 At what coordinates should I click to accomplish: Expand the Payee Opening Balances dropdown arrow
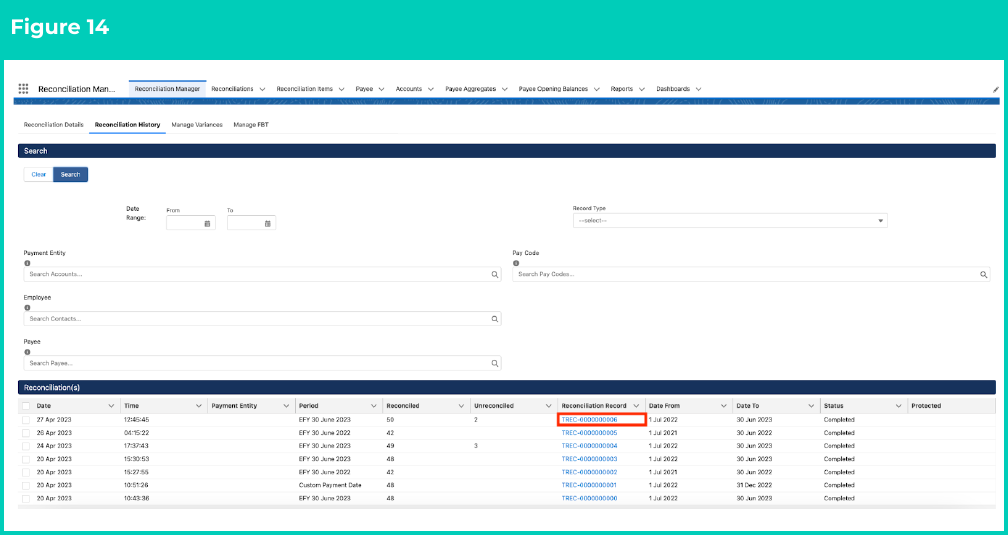point(597,89)
